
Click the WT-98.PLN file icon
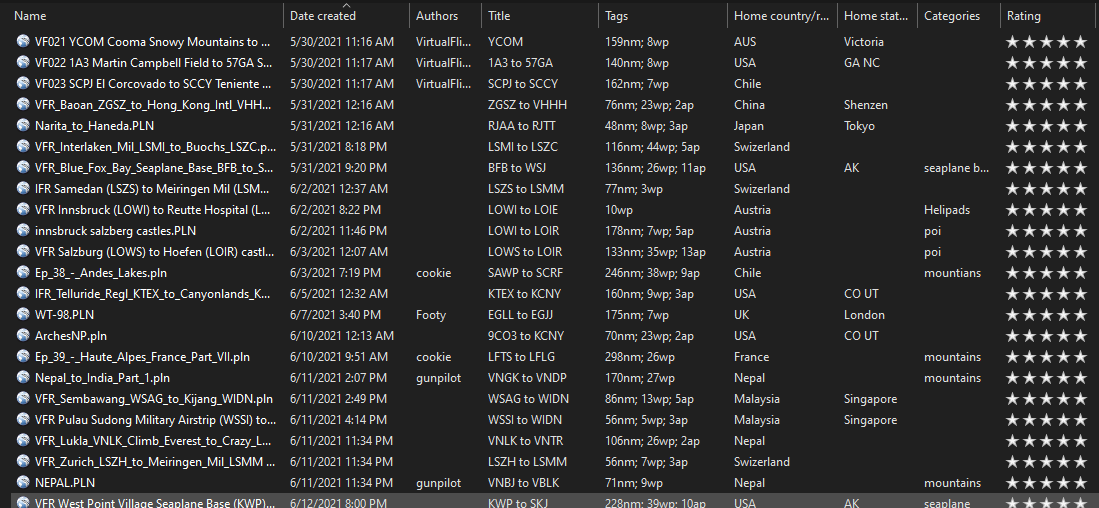pyautogui.click(x=23, y=315)
